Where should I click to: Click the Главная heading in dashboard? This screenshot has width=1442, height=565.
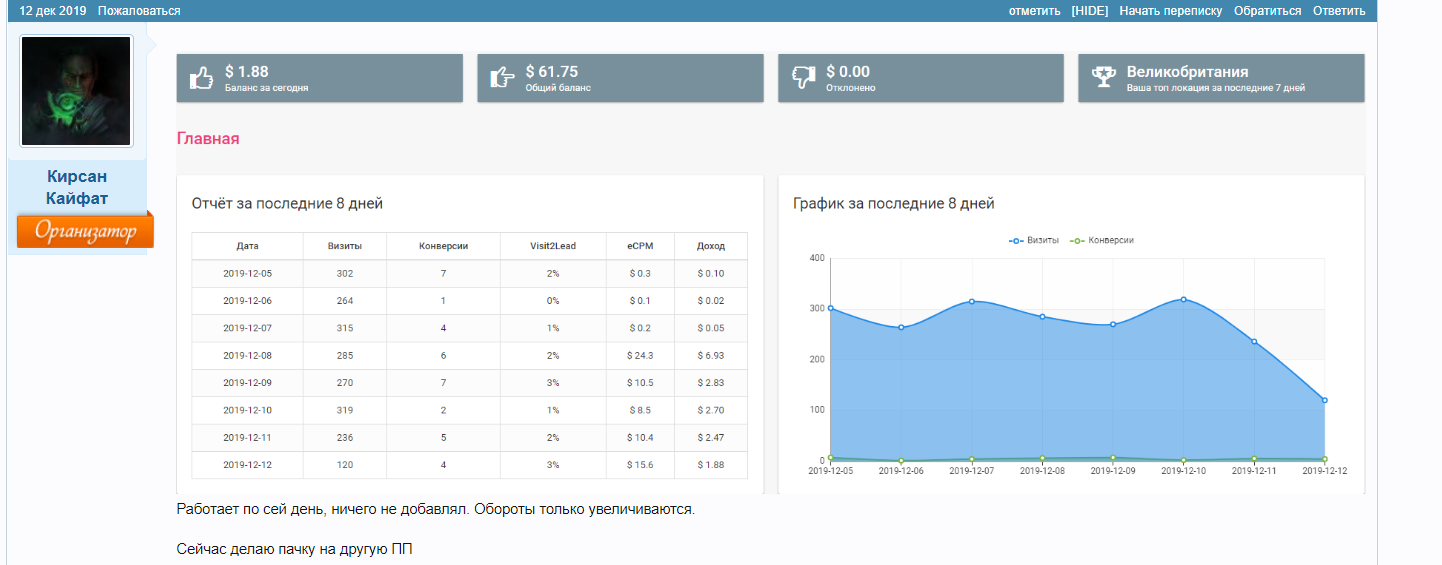click(x=208, y=138)
